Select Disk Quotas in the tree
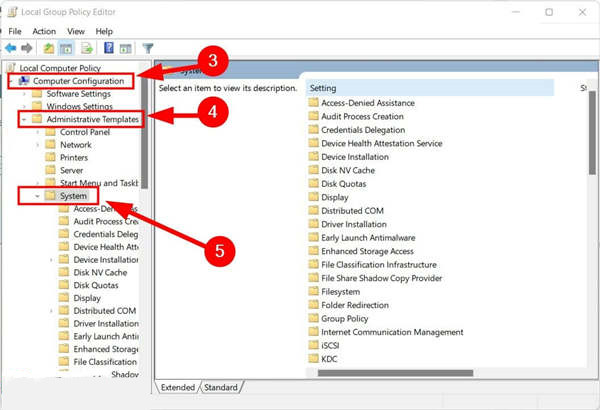This screenshot has width=600, height=410. [96, 285]
